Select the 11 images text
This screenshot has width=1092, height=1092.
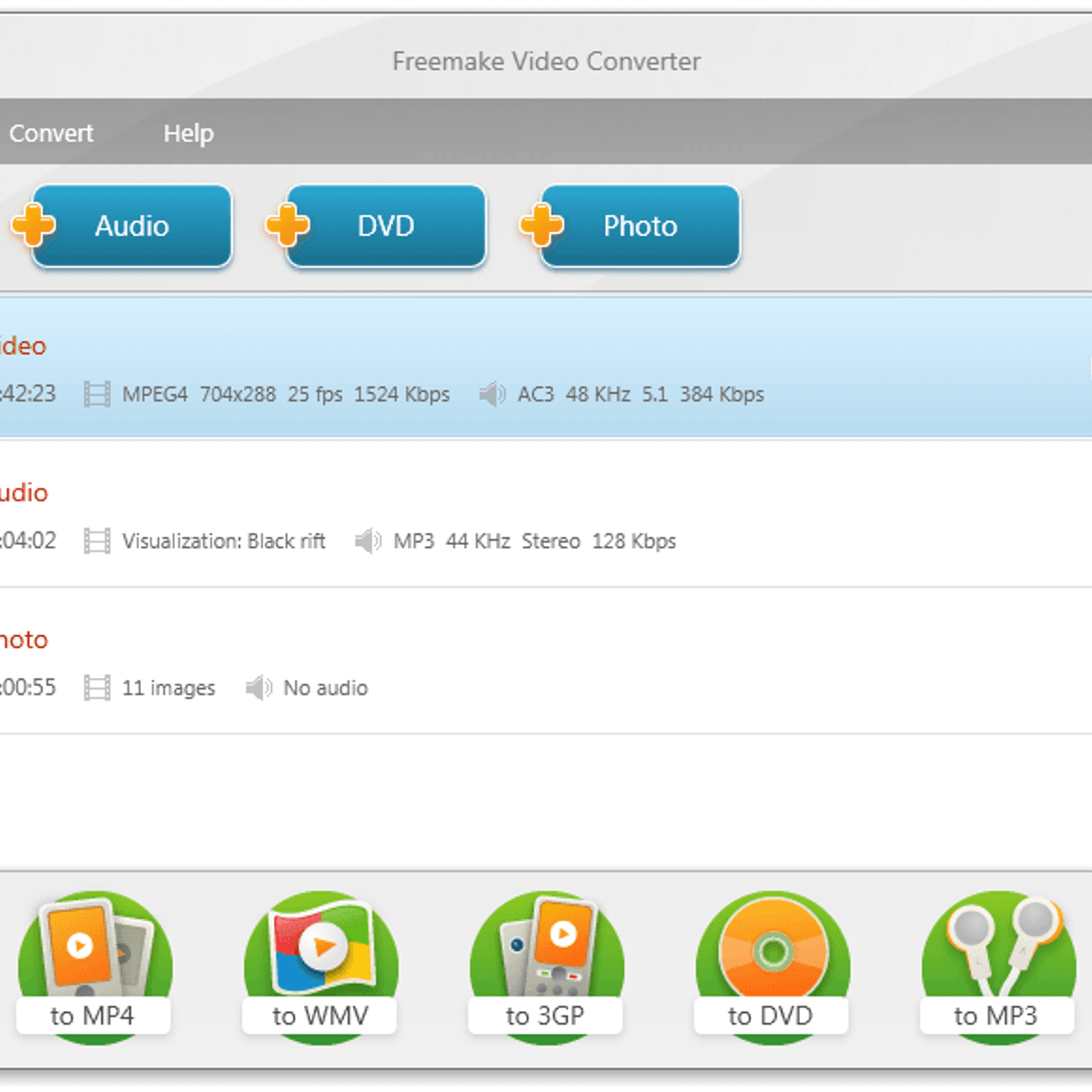tap(168, 688)
